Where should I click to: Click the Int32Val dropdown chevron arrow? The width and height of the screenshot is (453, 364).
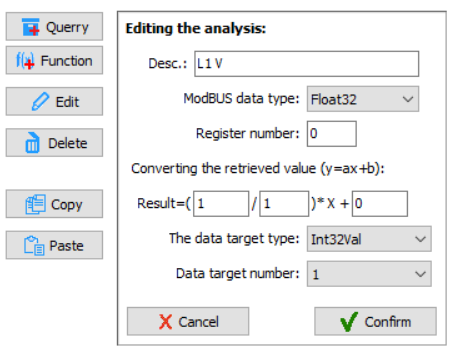pos(420,239)
